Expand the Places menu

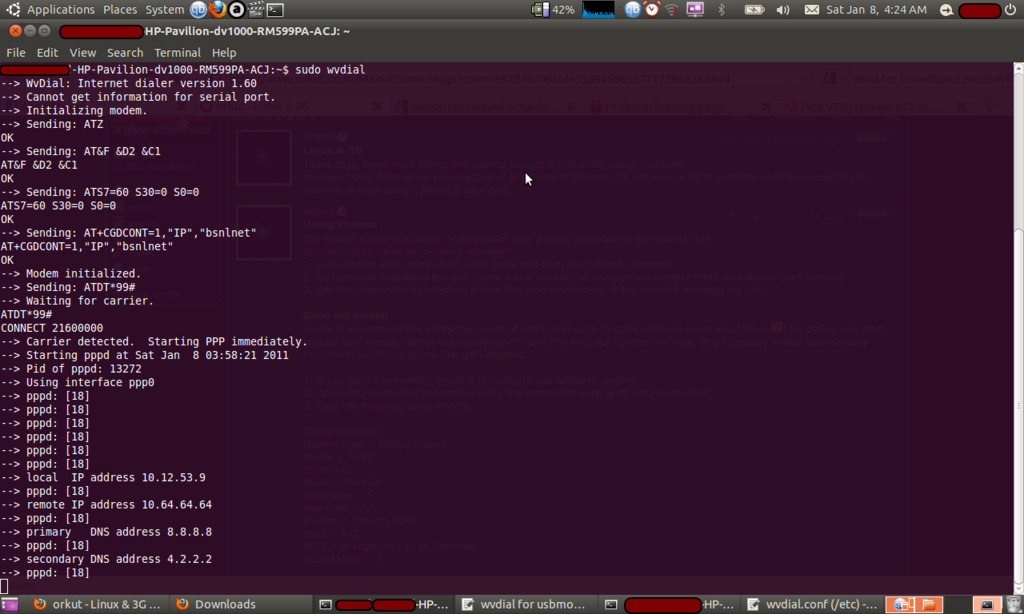pyautogui.click(x=120, y=10)
